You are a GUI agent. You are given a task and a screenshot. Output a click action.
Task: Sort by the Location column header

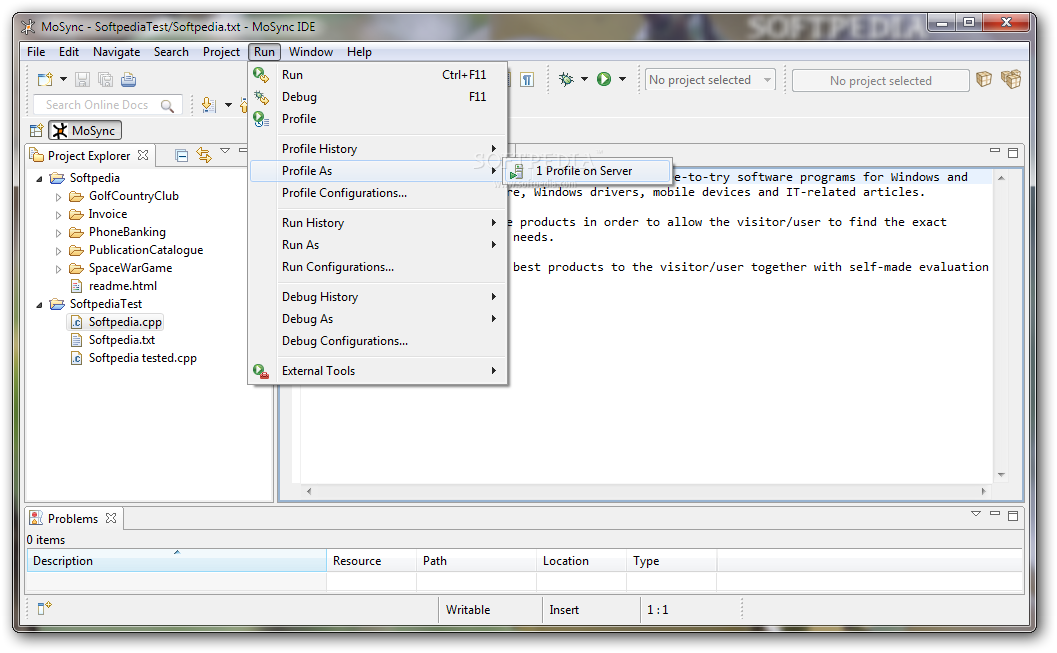(x=581, y=561)
